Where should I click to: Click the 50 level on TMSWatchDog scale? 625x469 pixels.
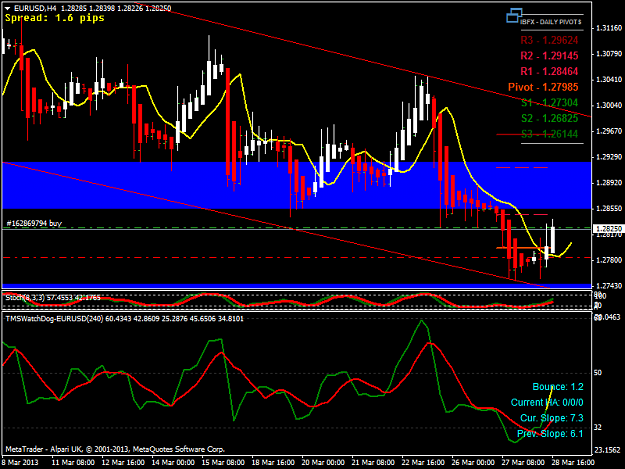pyautogui.click(x=598, y=373)
